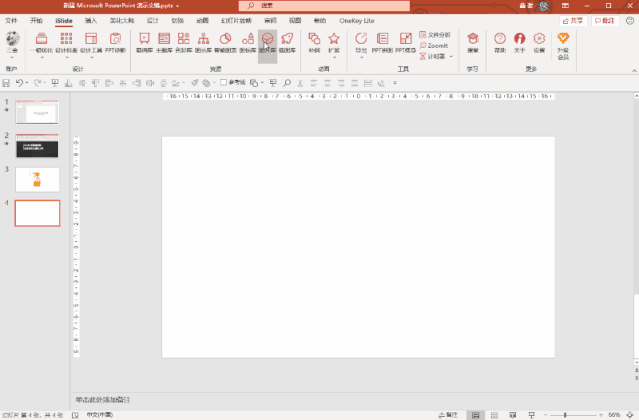This screenshot has height=420, width=639.
Task: Click the magnifier icon in quick toolbar
Action: [287, 83]
